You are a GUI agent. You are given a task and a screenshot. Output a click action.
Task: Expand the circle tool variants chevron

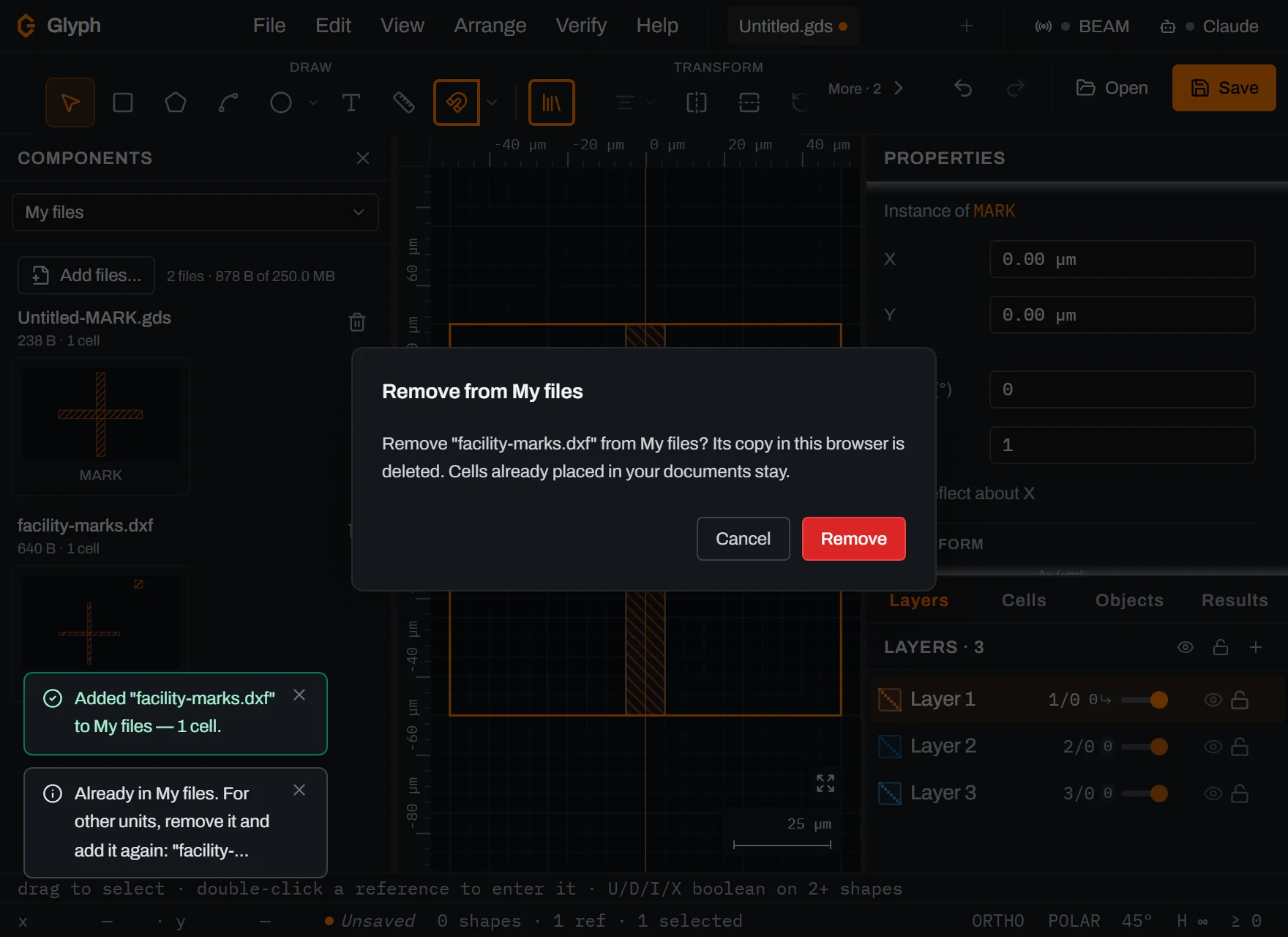click(313, 102)
